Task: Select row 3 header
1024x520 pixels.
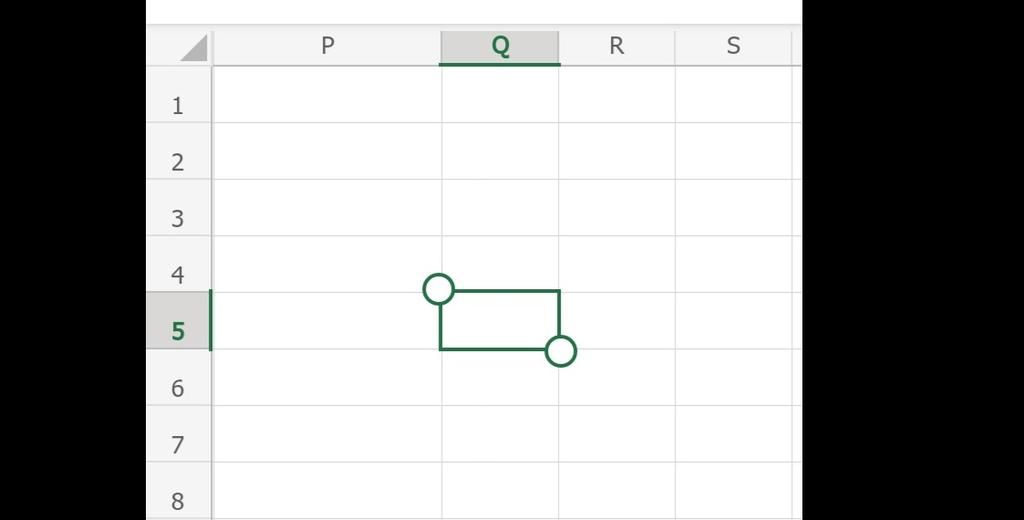Action: [x=178, y=218]
